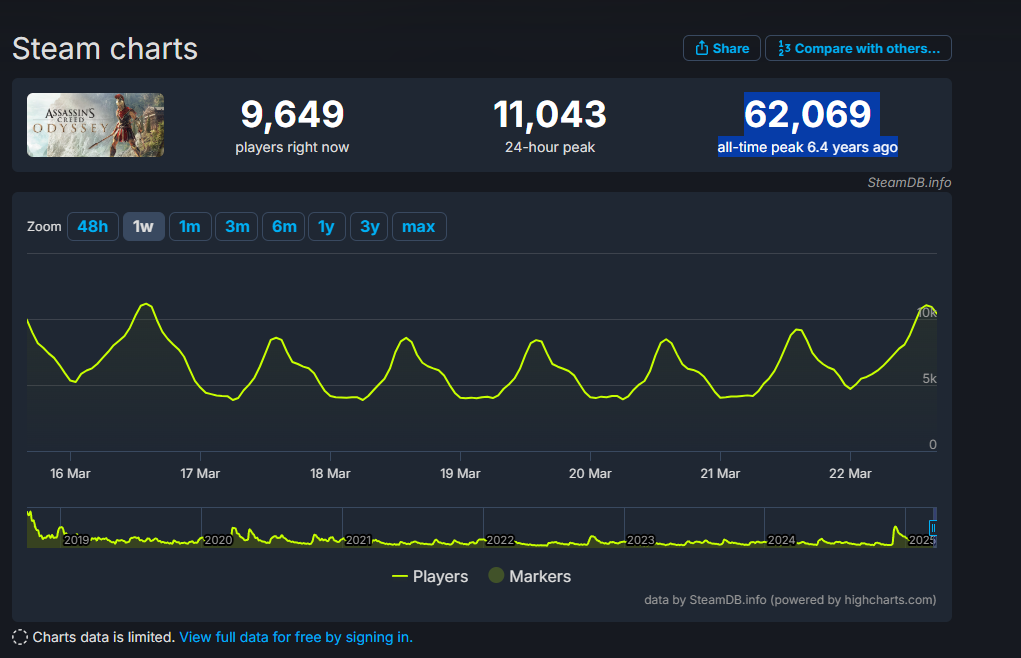Click the SteamDB.info credit text
1021x658 pixels.
click(909, 183)
